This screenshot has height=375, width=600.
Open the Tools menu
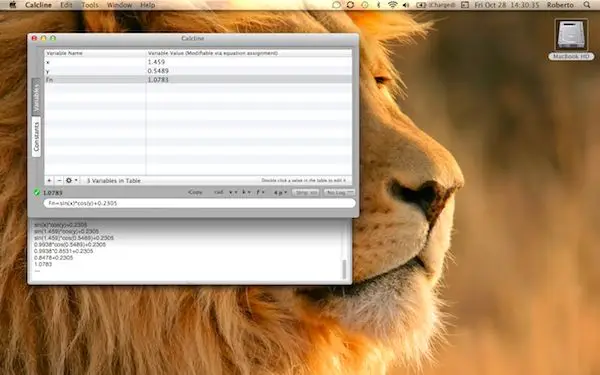(x=90, y=5)
